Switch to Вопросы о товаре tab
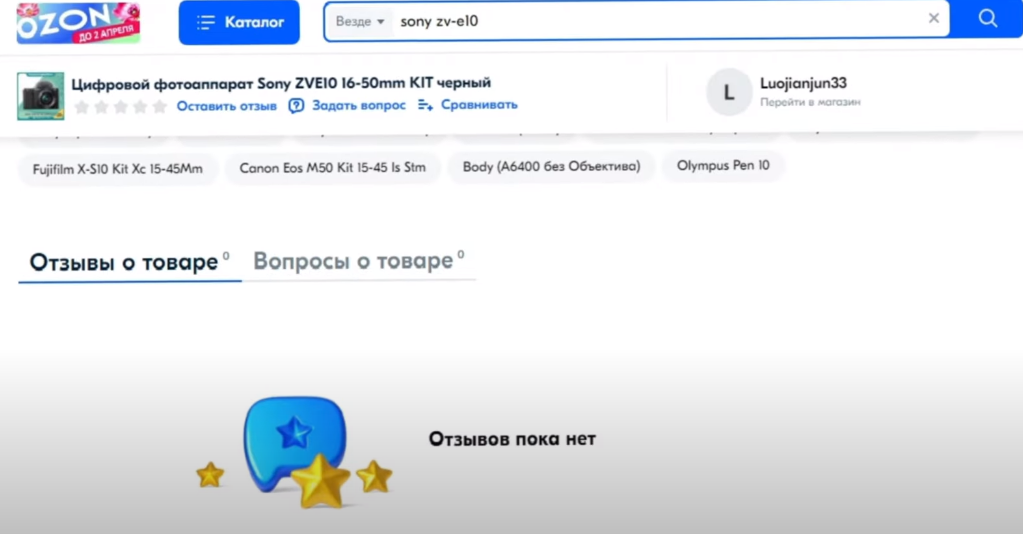 (358, 261)
